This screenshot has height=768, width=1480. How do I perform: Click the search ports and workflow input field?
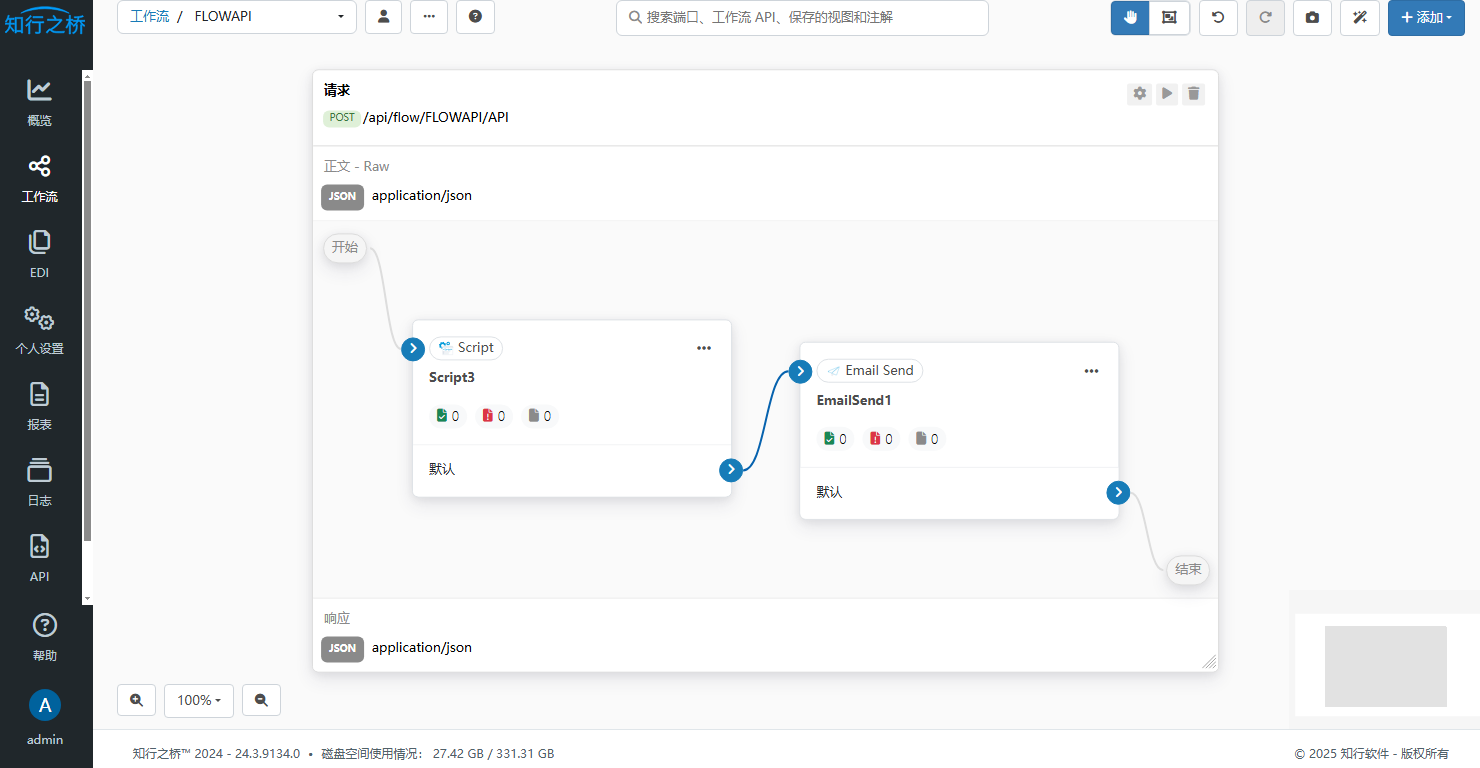tap(802, 17)
